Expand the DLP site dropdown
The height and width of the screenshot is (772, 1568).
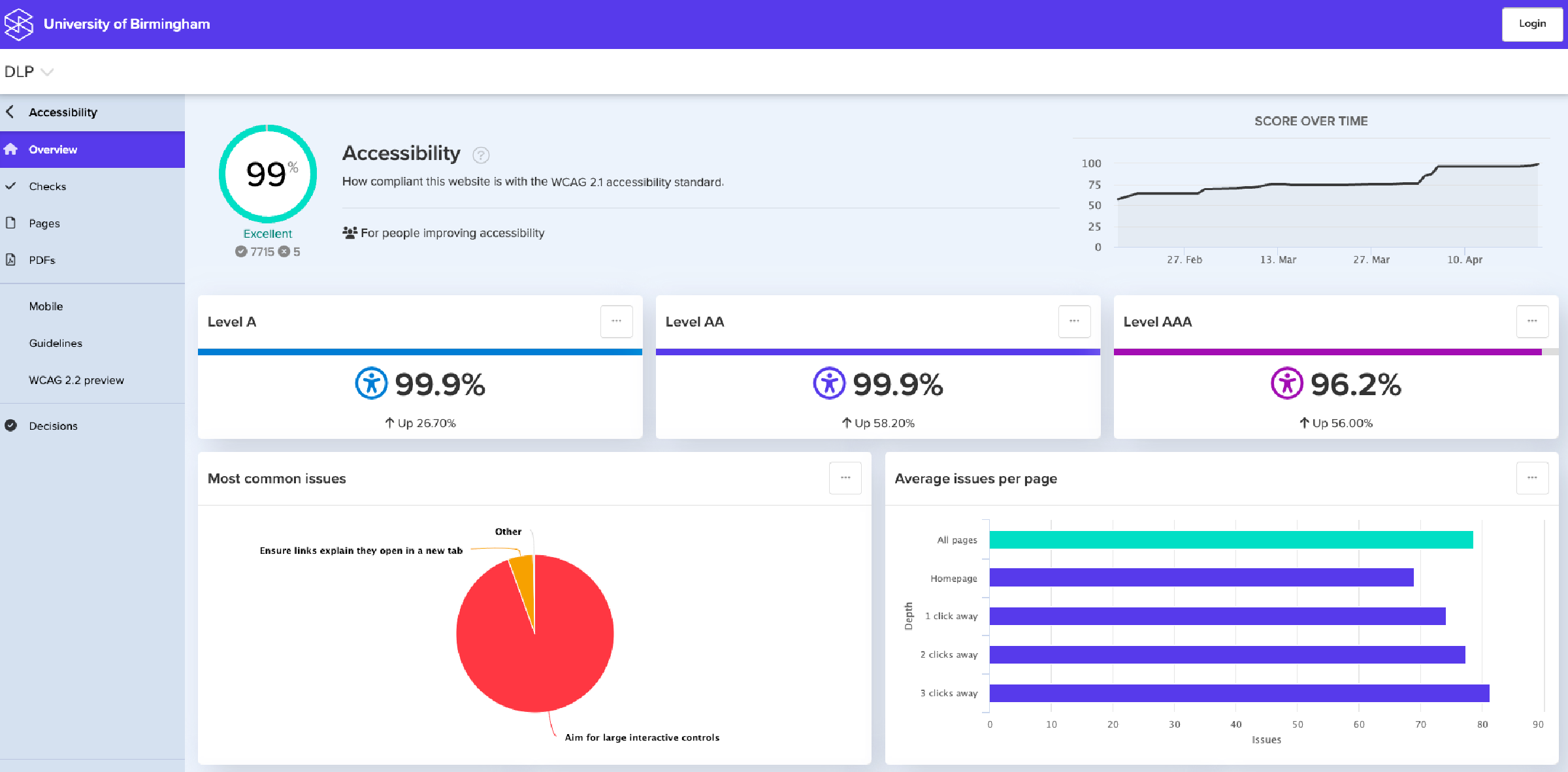tap(47, 72)
